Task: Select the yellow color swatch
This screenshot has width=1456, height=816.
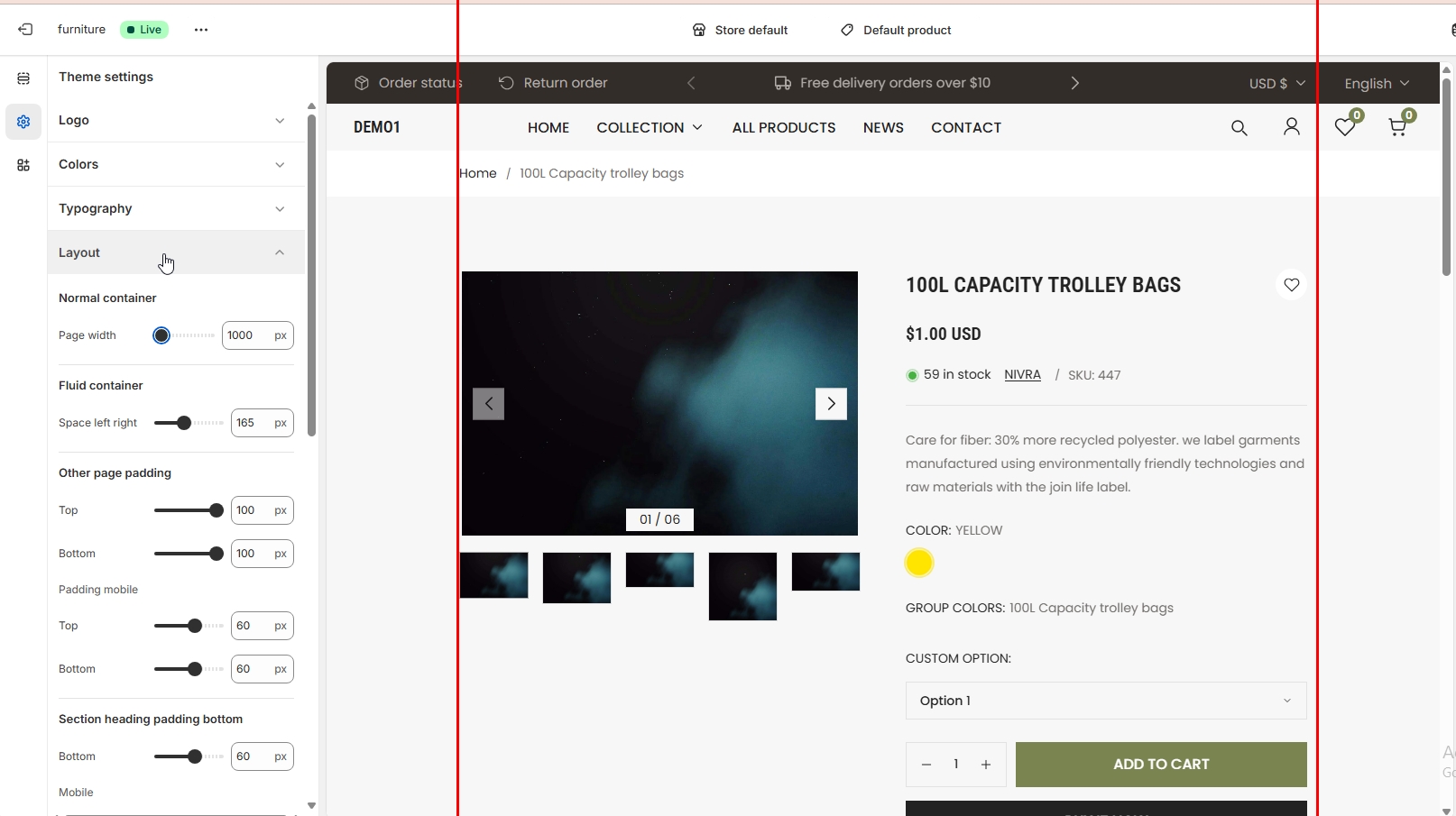Action: [919, 563]
